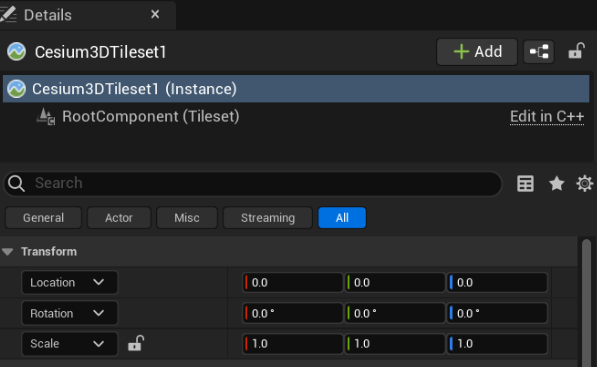The width and height of the screenshot is (597, 367).
Task: Open the Location type dropdown
Action: tap(70, 282)
